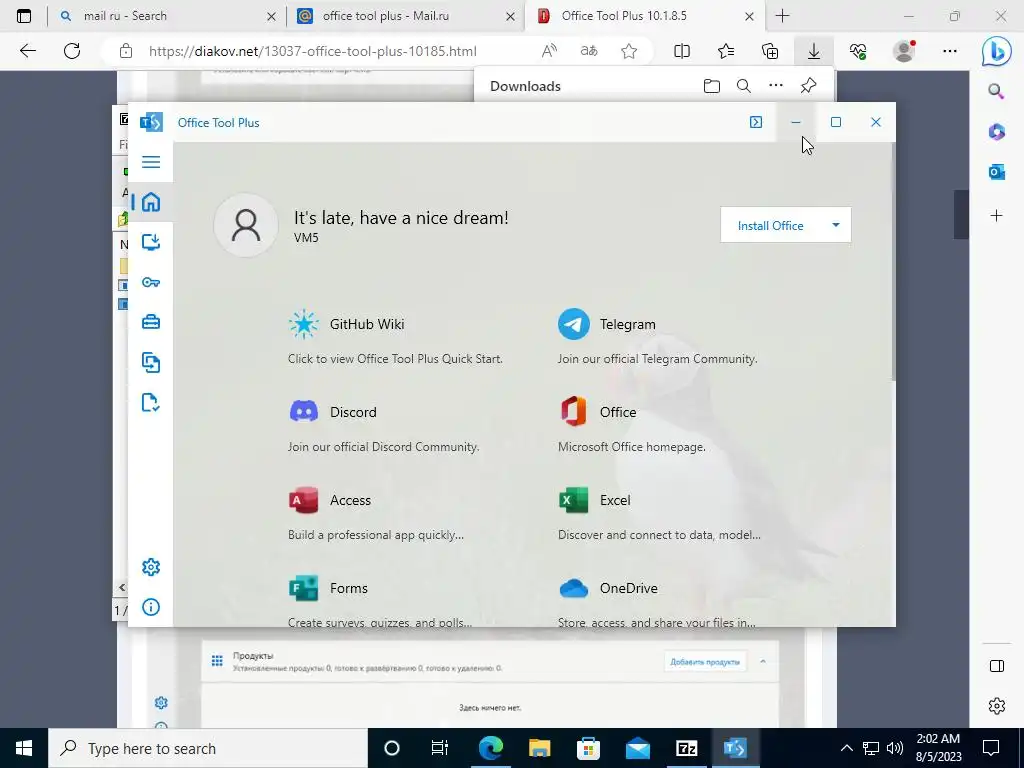The height and width of the screenshot is (768, 1024).
Task: Open the Toolbox briefcase icon
Action: (x=151, y=322)
